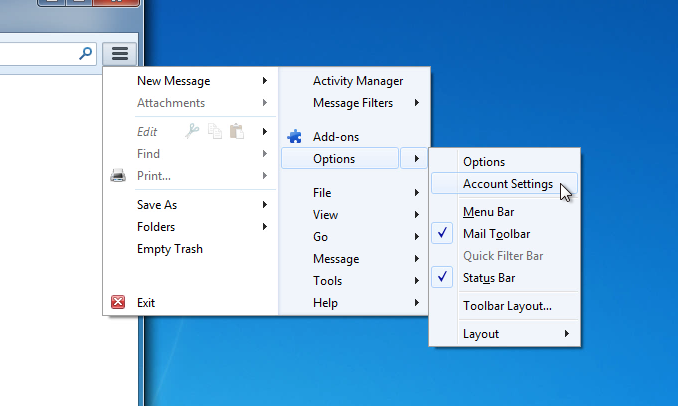Screen dimensions: 678x406
Task: Expand the Print submenu arrow
Action: point(265,176)
